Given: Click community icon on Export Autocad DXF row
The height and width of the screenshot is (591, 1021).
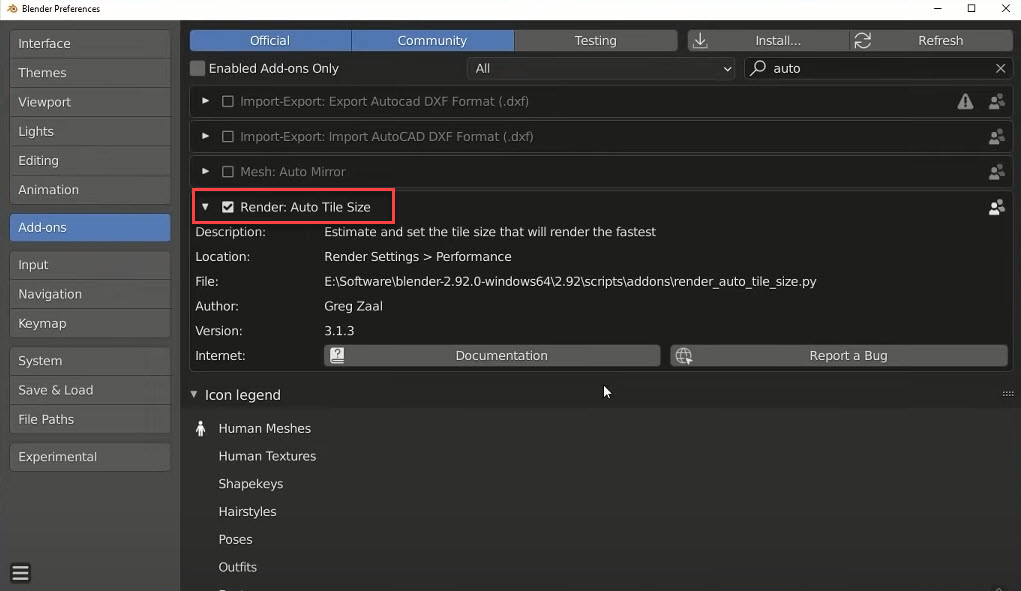Looking at the screenshot, I should pos(996,102).
